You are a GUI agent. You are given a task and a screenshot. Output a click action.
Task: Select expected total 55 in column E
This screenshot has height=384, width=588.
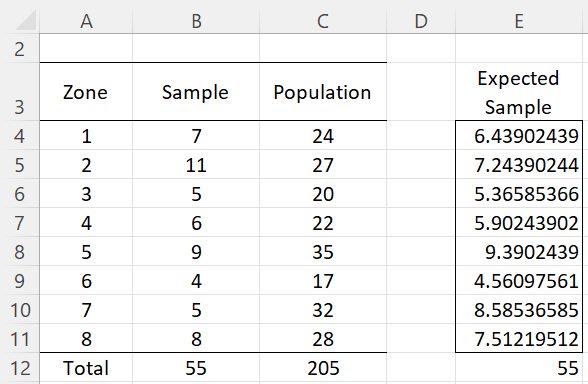click(x=519, y=368)
